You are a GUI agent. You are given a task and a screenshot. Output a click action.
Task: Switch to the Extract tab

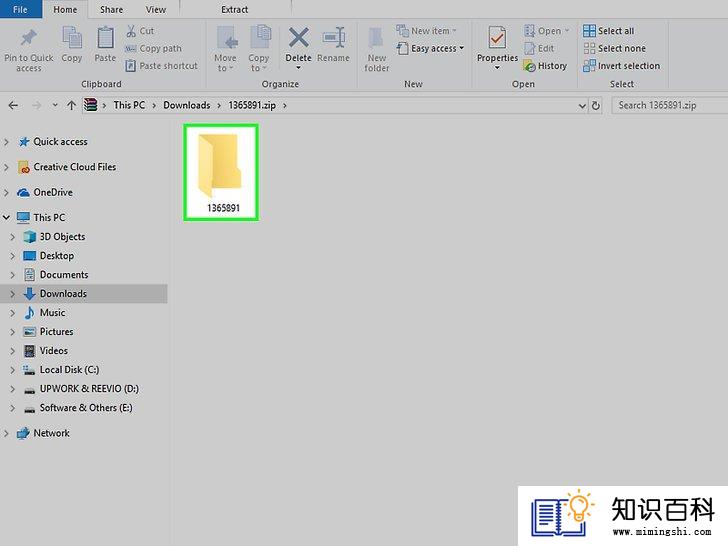[x=235, y=9]
